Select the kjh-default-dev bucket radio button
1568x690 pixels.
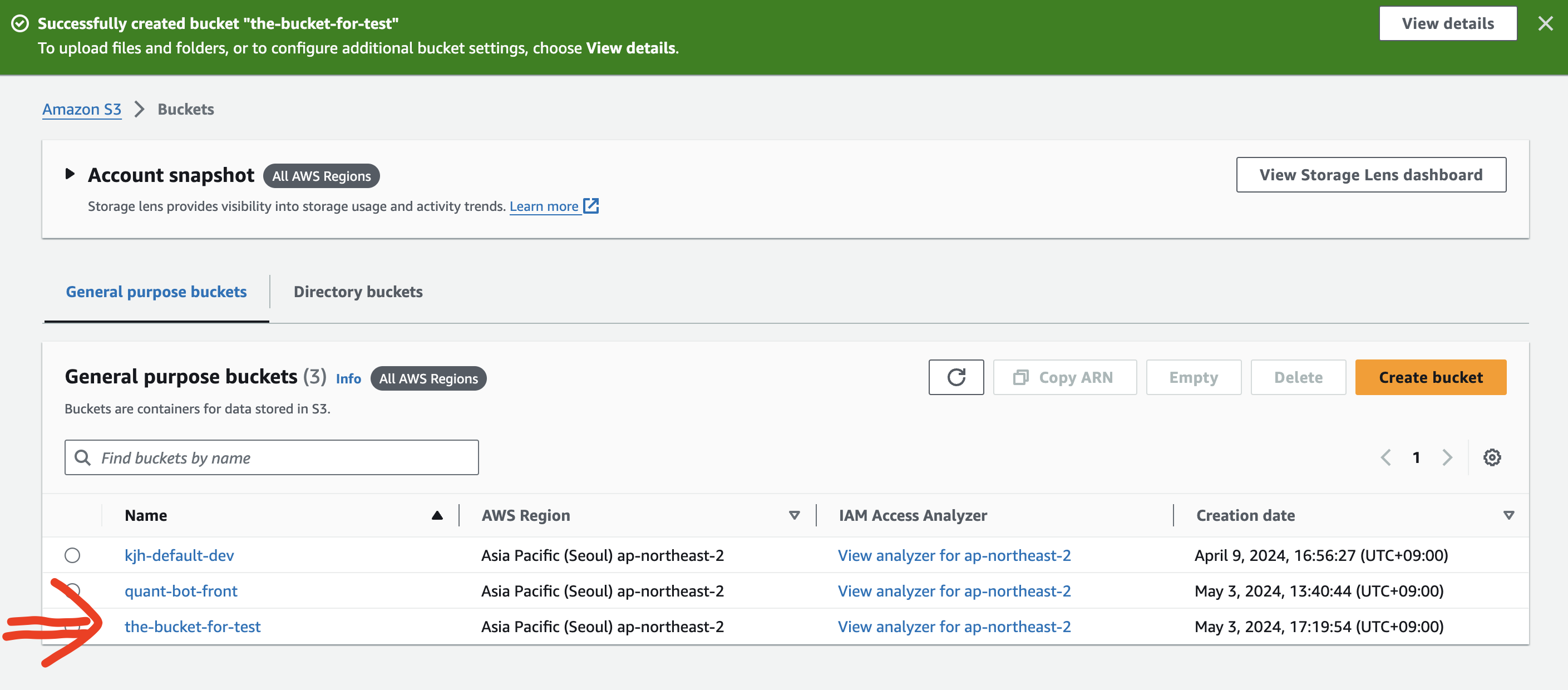[x=72, y=555]
